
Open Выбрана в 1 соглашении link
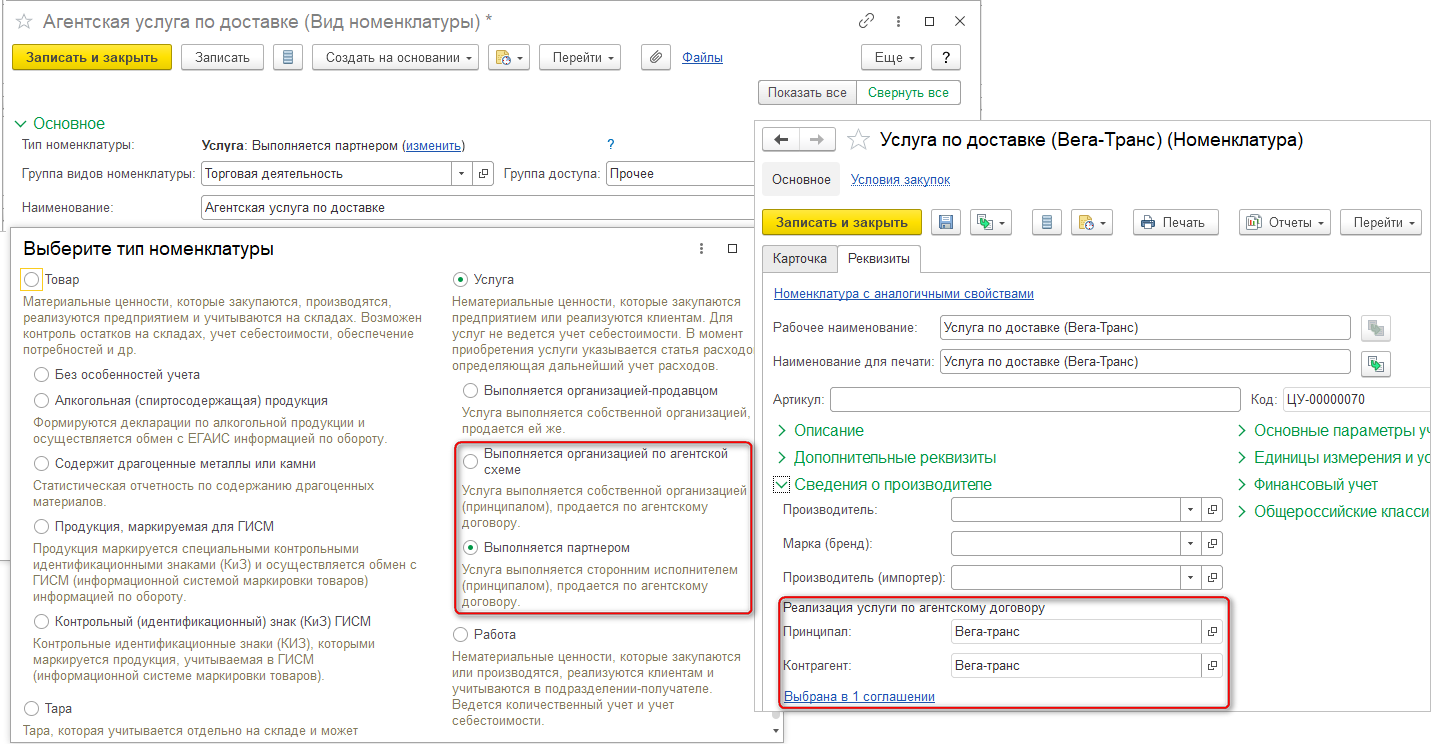859,697
